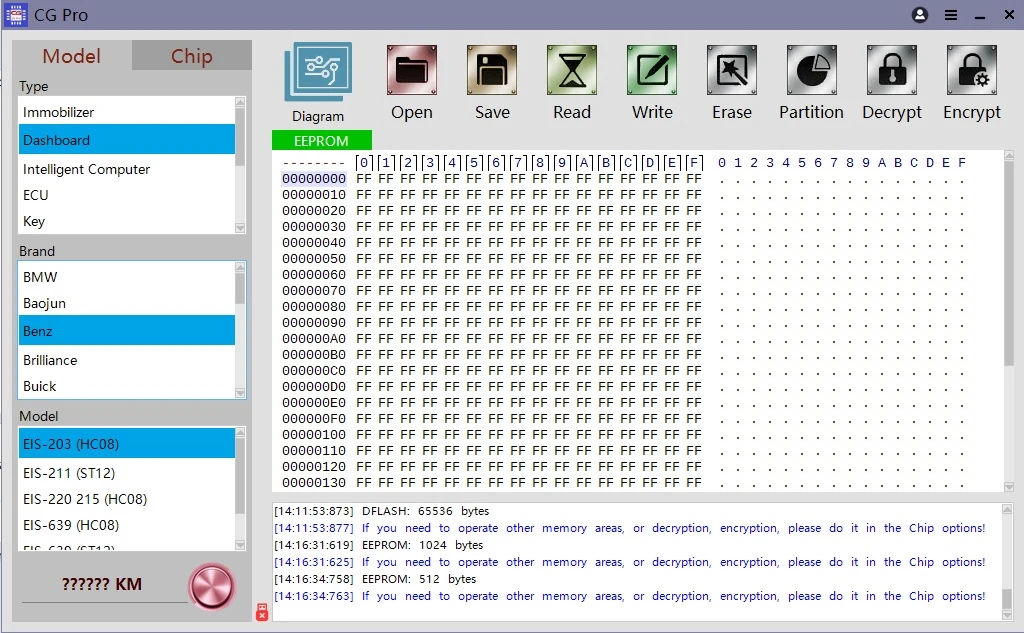This screenshot has width=1024, height=633.
Task: Click the log panel scroll-up arrow
Action: [x=1008, y=509]
